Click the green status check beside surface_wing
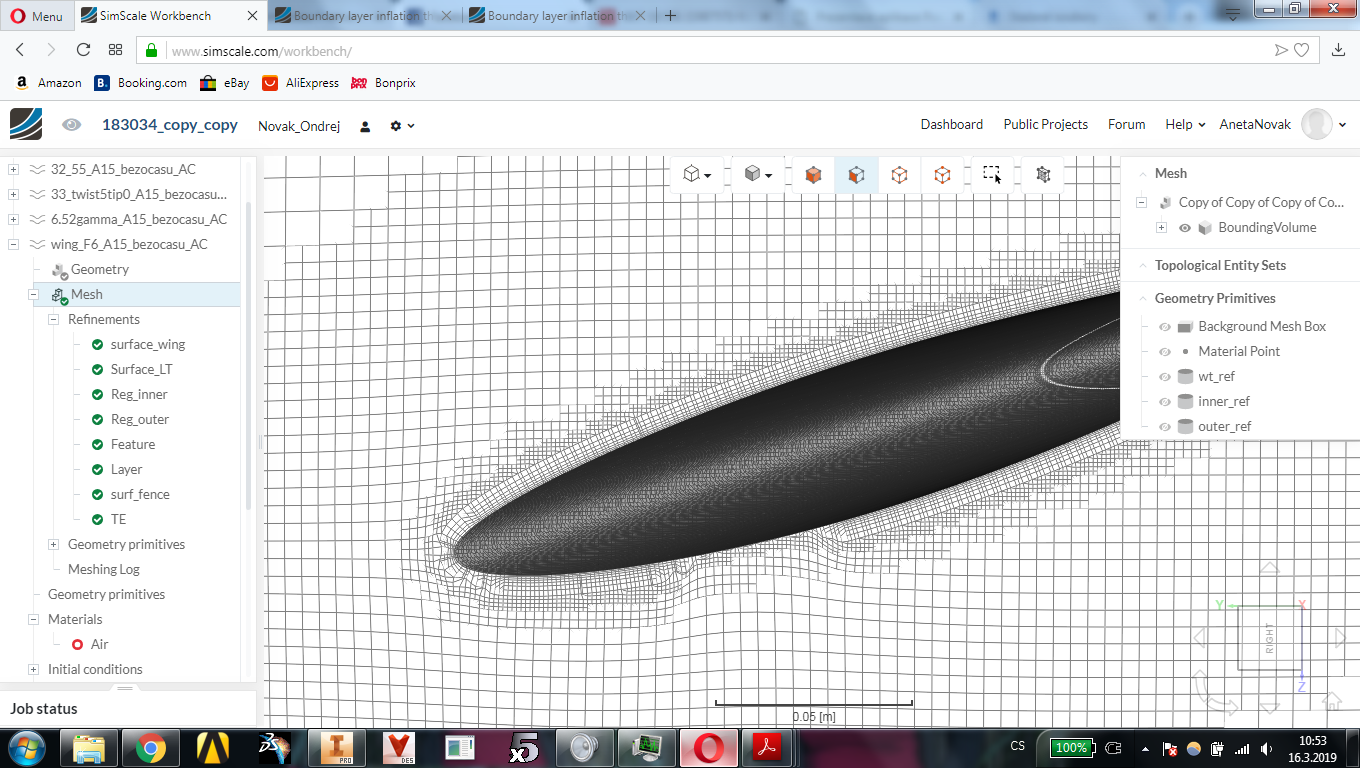The height and width of the screenshot is (768, 1360). tap(97, 344)
